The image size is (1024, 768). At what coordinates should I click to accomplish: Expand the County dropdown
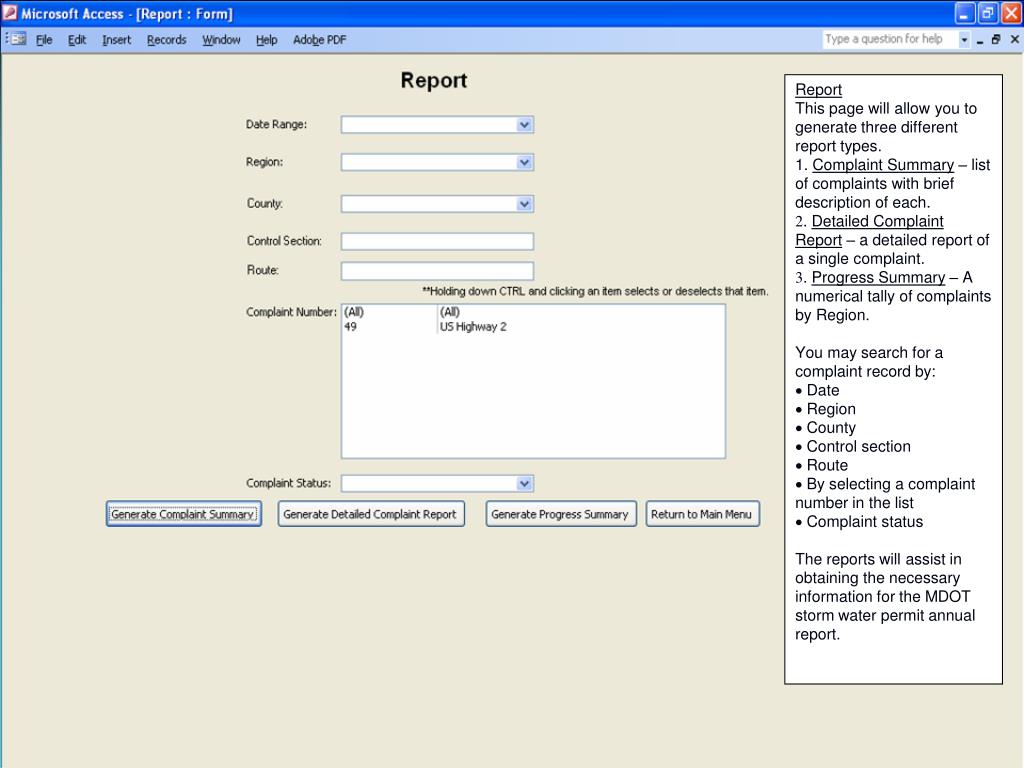[x=524, y=204]
